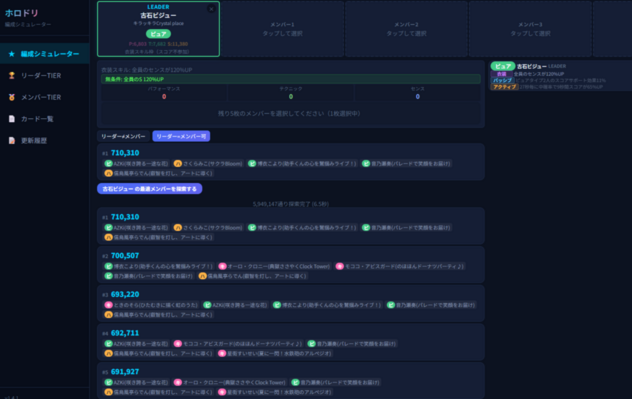
Task: Click the trophy icon beside リーダーTIER
Action: click(x=12, y=75)
